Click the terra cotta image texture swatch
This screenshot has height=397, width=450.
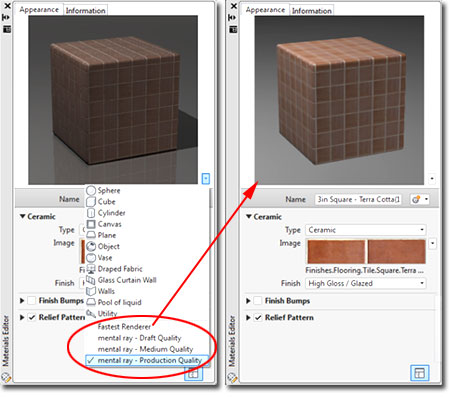pyautogui.click(x=366, y=252)
